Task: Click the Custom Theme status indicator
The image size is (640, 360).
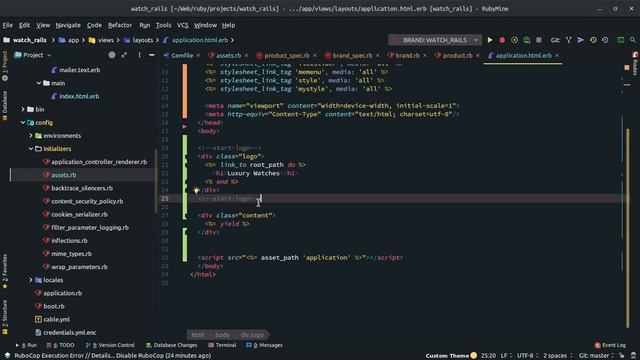Action: 451,356
